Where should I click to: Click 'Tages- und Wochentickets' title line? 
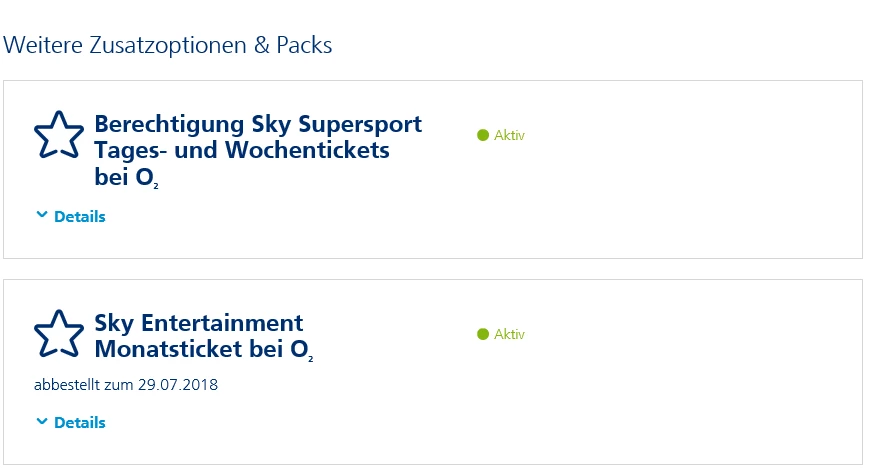[241, 151]
